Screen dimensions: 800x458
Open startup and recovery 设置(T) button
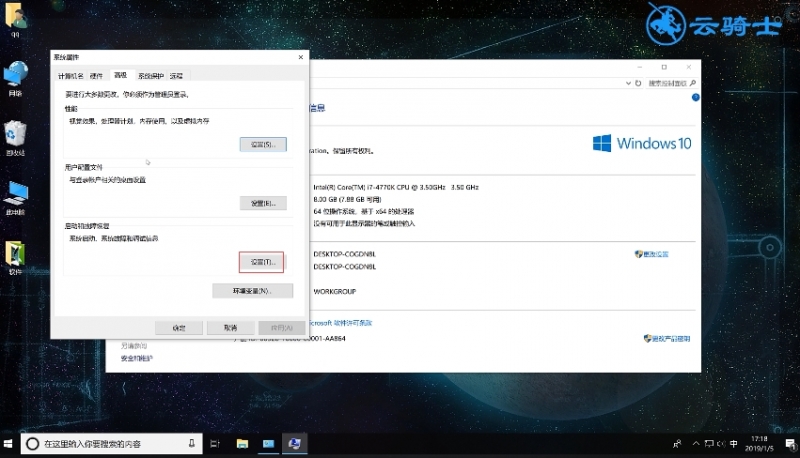[263, 262]
